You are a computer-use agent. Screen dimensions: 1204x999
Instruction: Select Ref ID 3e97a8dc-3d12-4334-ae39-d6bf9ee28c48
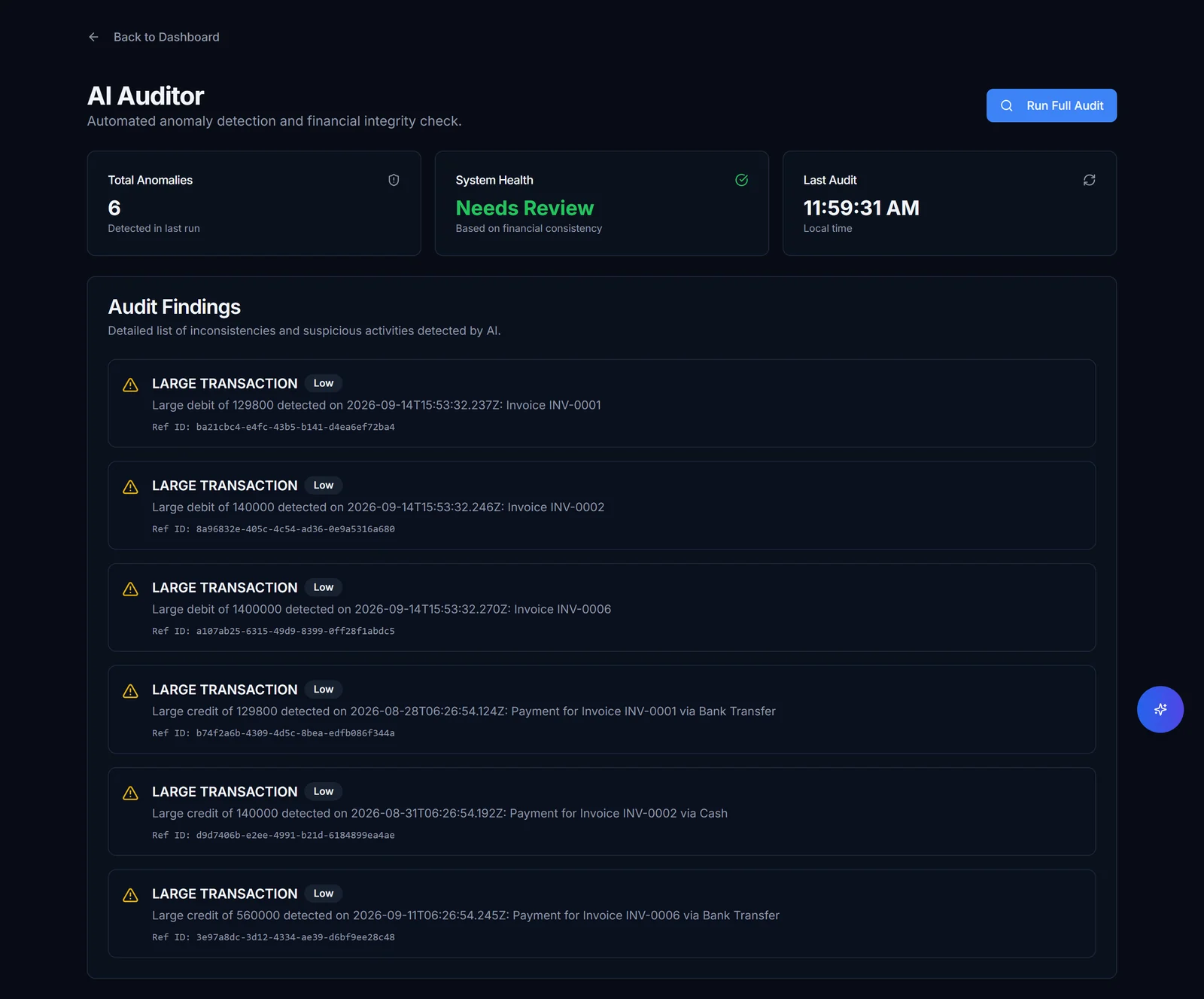(x=273, y=937)
